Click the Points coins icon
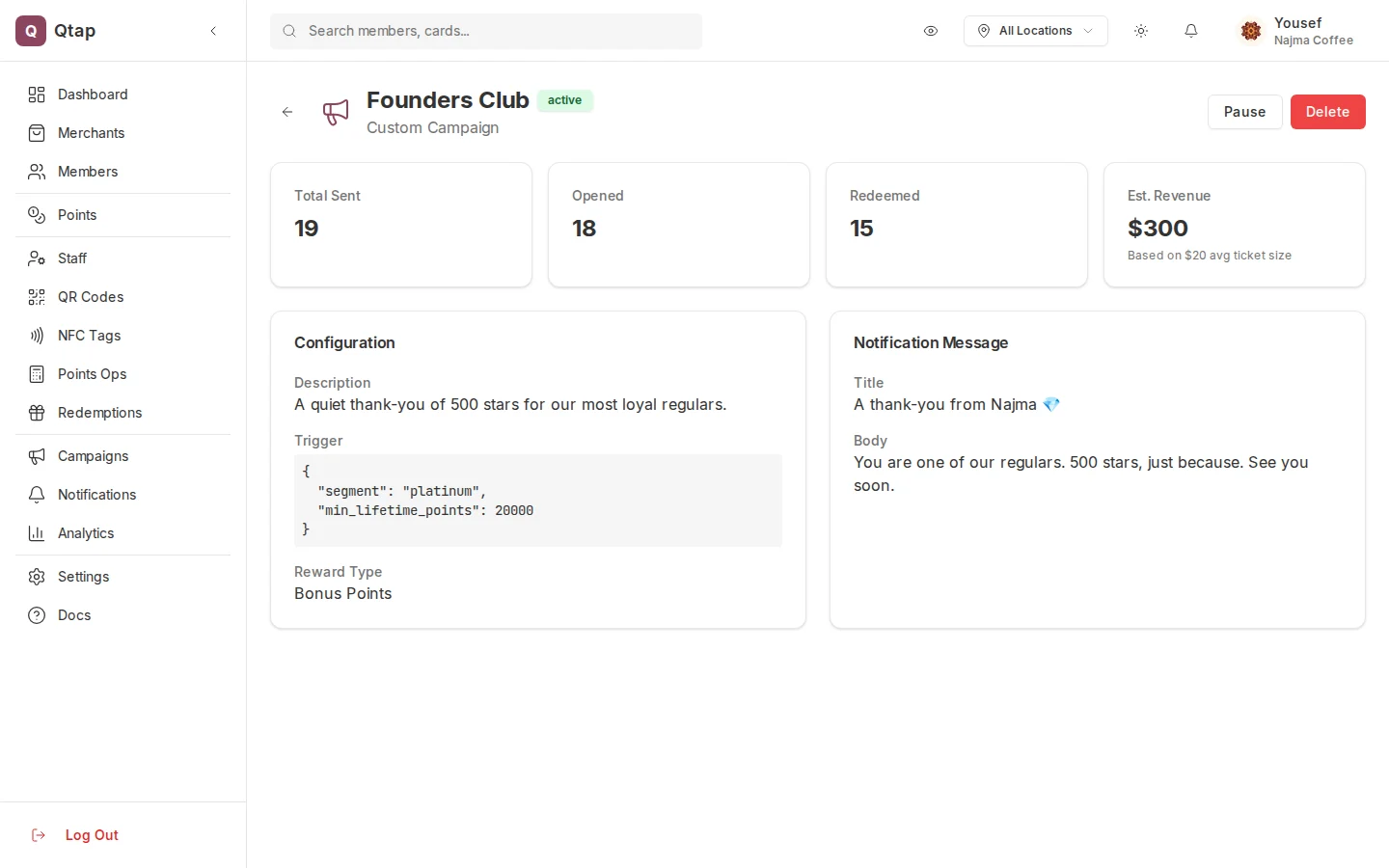Viewport: 1389px width, 868px height. coord(37,215)
